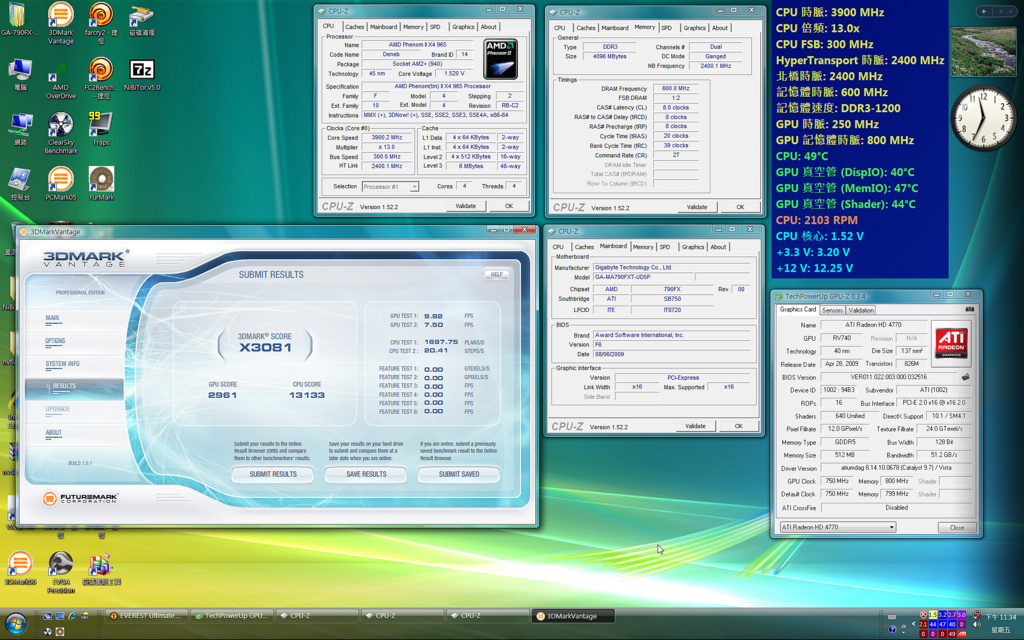Image resolution: width=1024 pixels, height=640 pixels.
Task: Click the screenshot camera icon in GPU-Z
Action: pyautogui.click(x=970, y=310)
